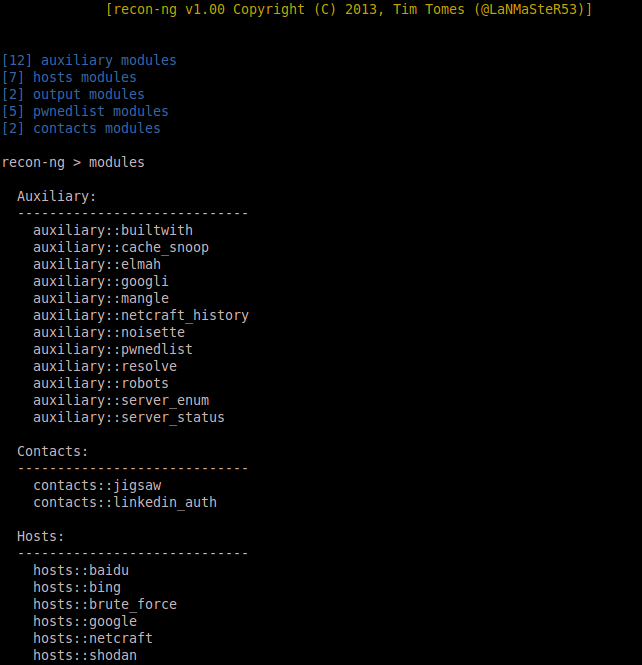Select the auxiliary::cache_snoop entry
The height and width of the screenshot is (665, 642).
[121, 248]
